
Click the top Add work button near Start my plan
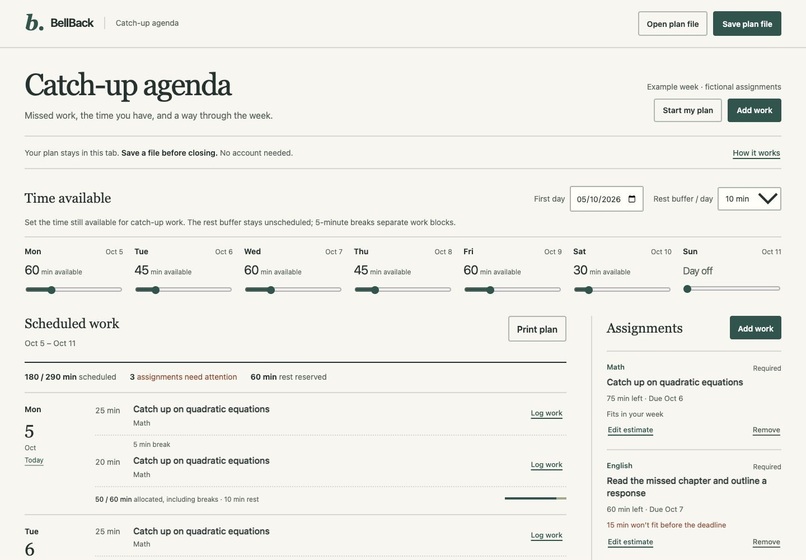point(754,110)
